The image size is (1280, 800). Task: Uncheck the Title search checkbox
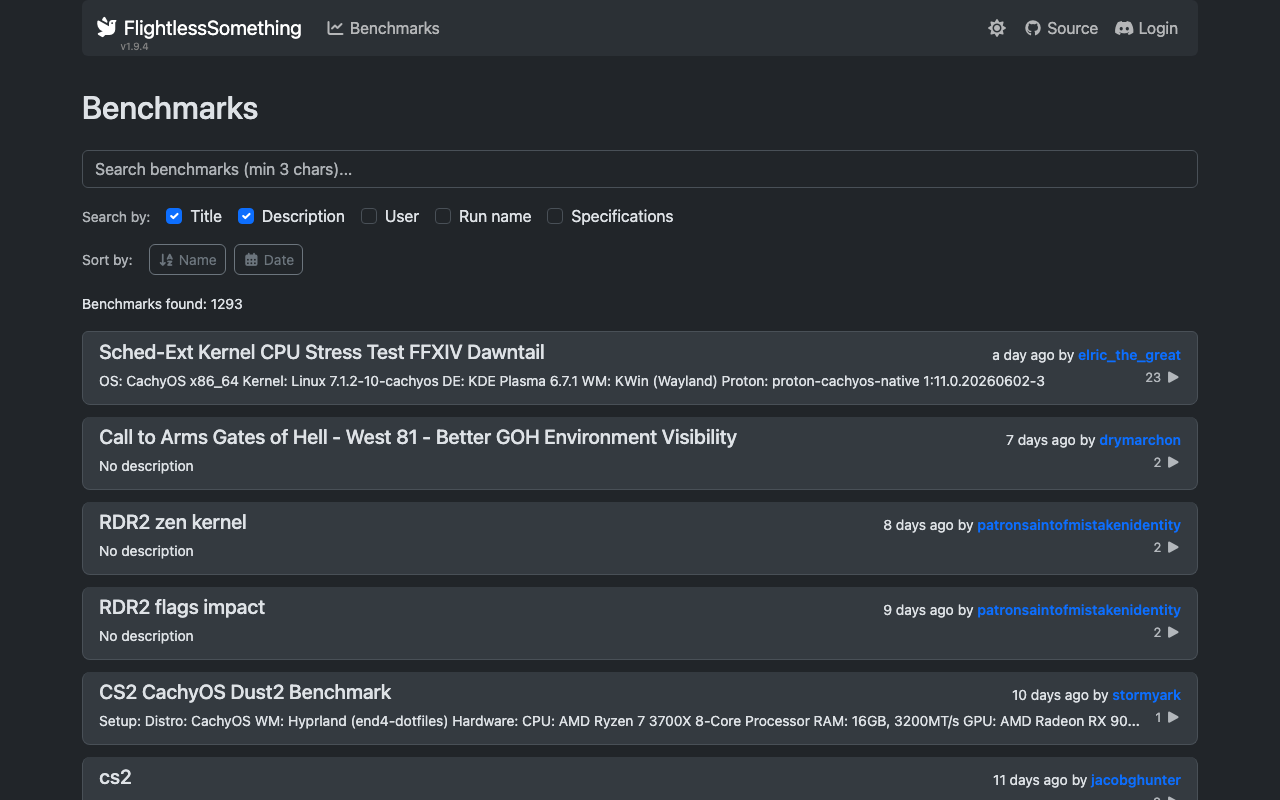(x=174, y=216)
